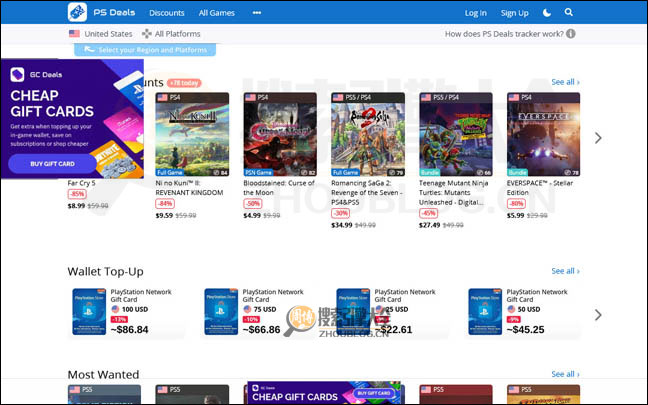Click the Most Wanted heading

(x=103, y=375)
